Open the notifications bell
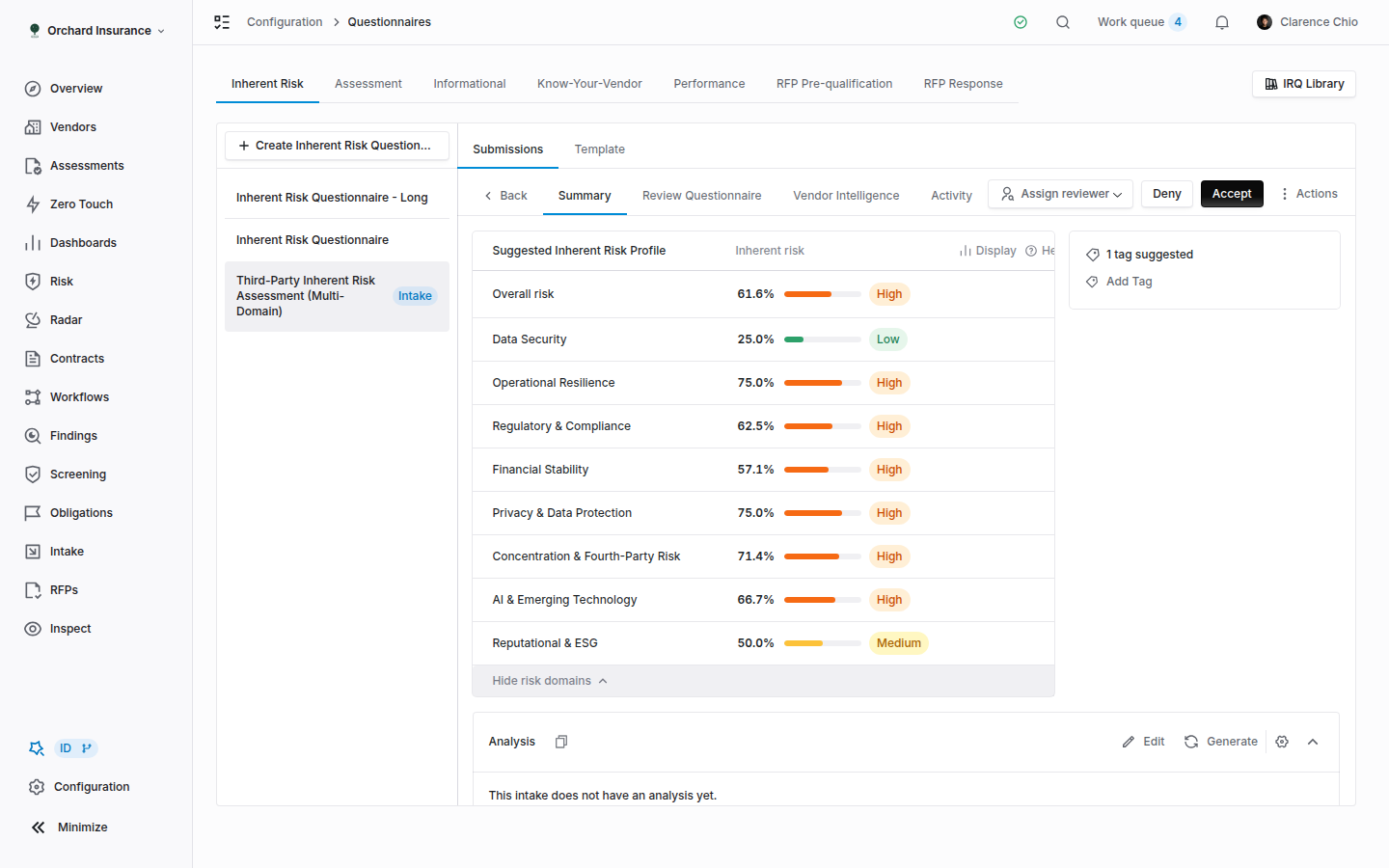Screen dimensions: 1389x868 point(1222,22)
